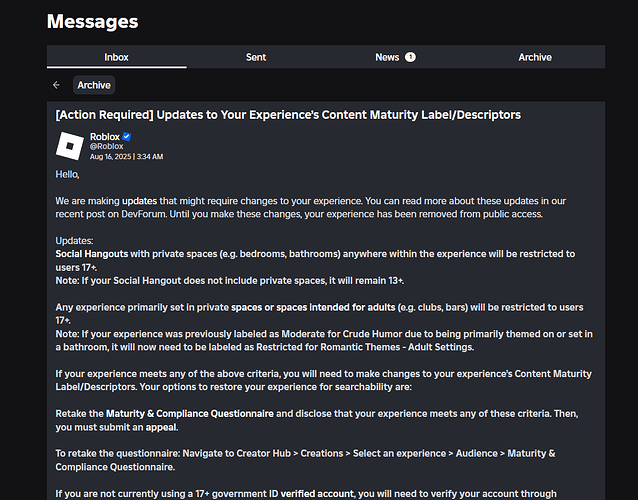
Task: Click the timestamp "Aug 16, 2025 | 3:34 AM"
Action: 127,157
